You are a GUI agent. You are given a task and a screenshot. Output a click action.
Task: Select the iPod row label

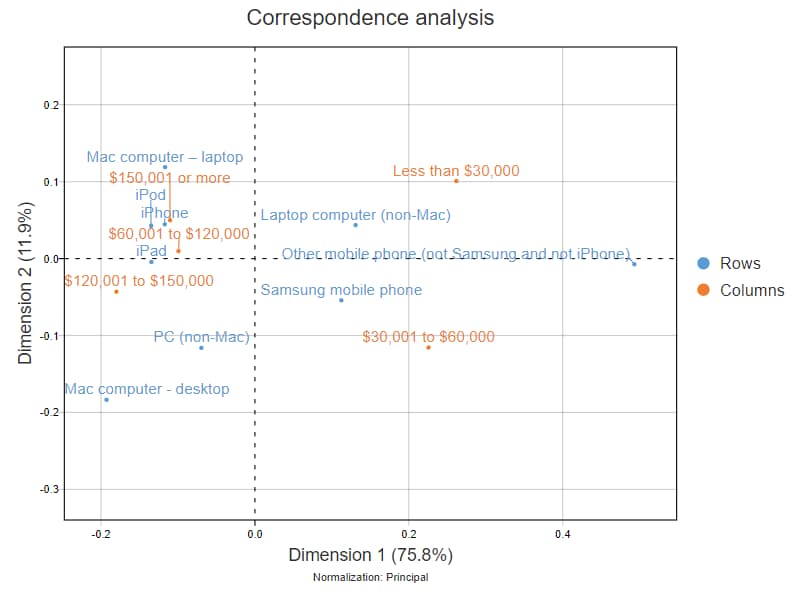tap(151, 195)
